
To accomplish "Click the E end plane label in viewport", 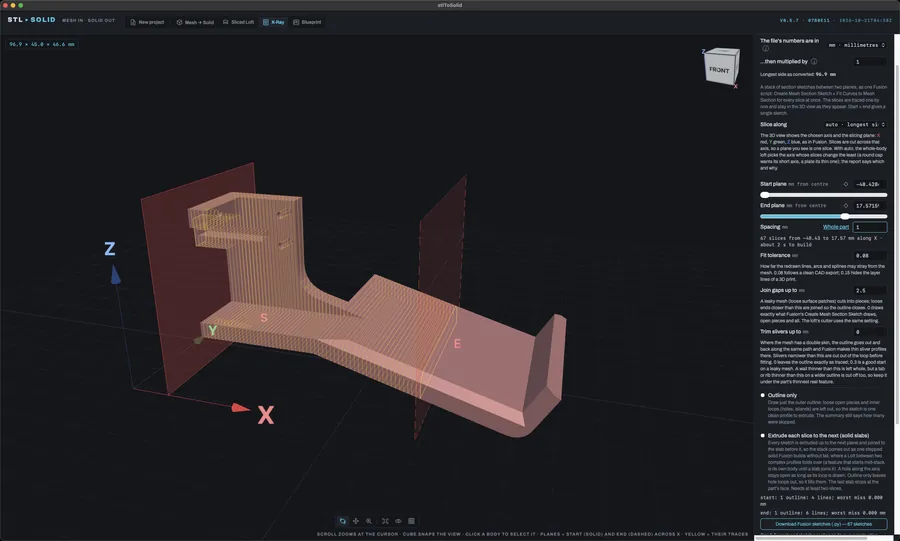I will click(x=457, y=344).
